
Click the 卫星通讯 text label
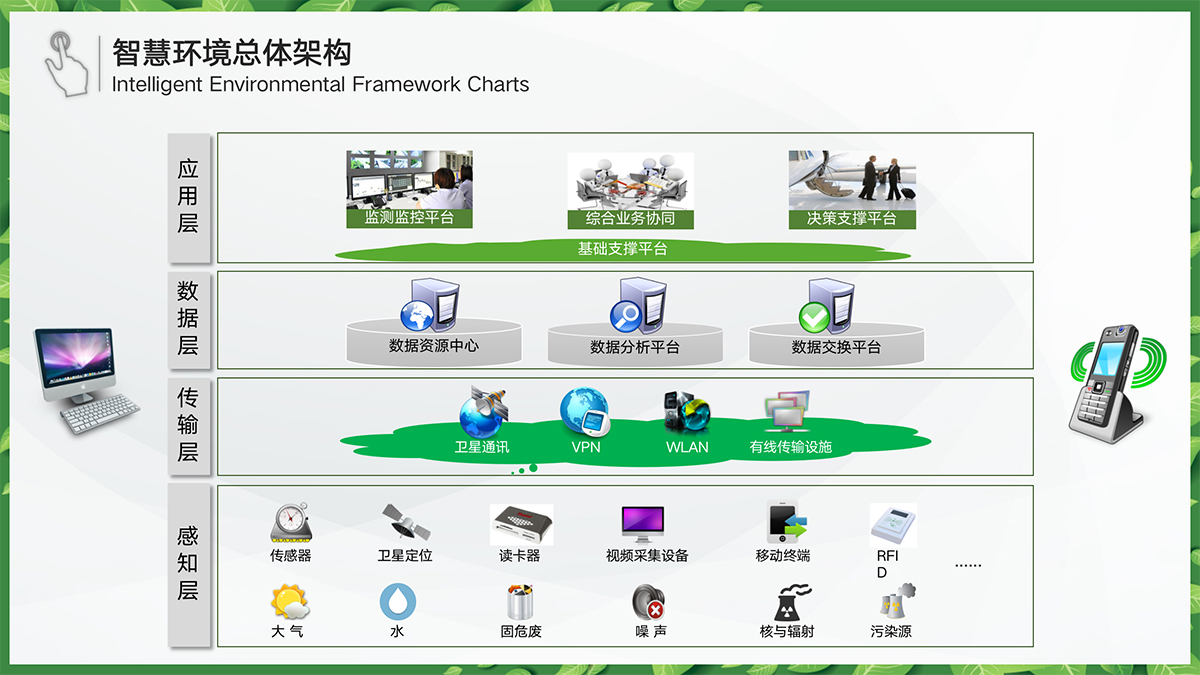tap(482, 447)
